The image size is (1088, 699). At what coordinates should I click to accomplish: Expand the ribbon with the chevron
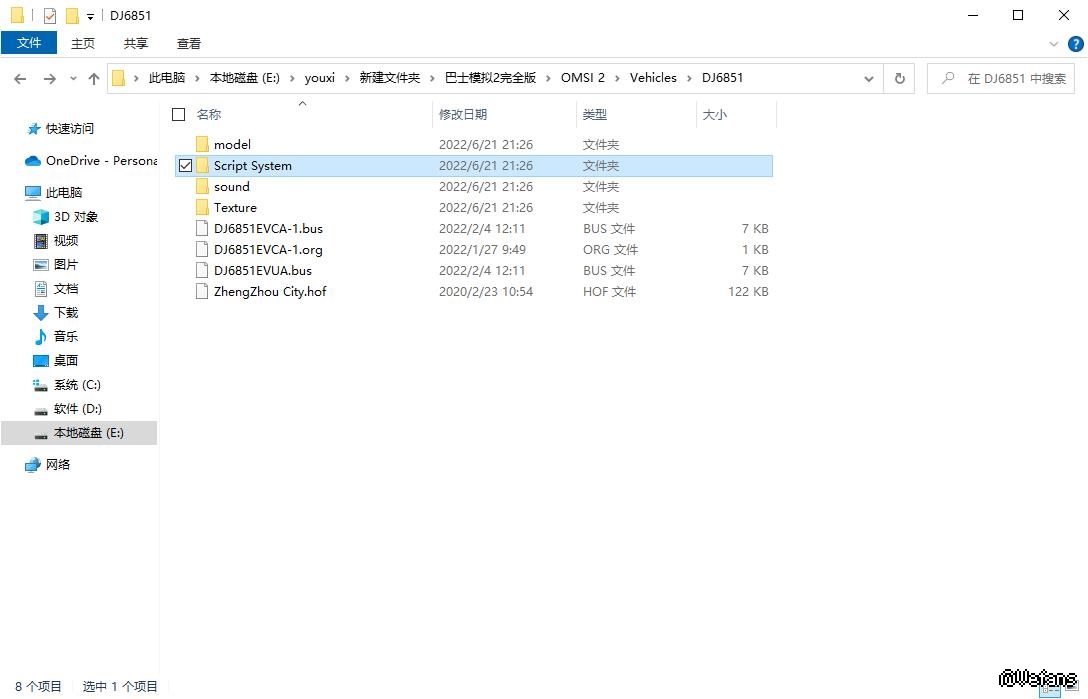pos(1054,44)
